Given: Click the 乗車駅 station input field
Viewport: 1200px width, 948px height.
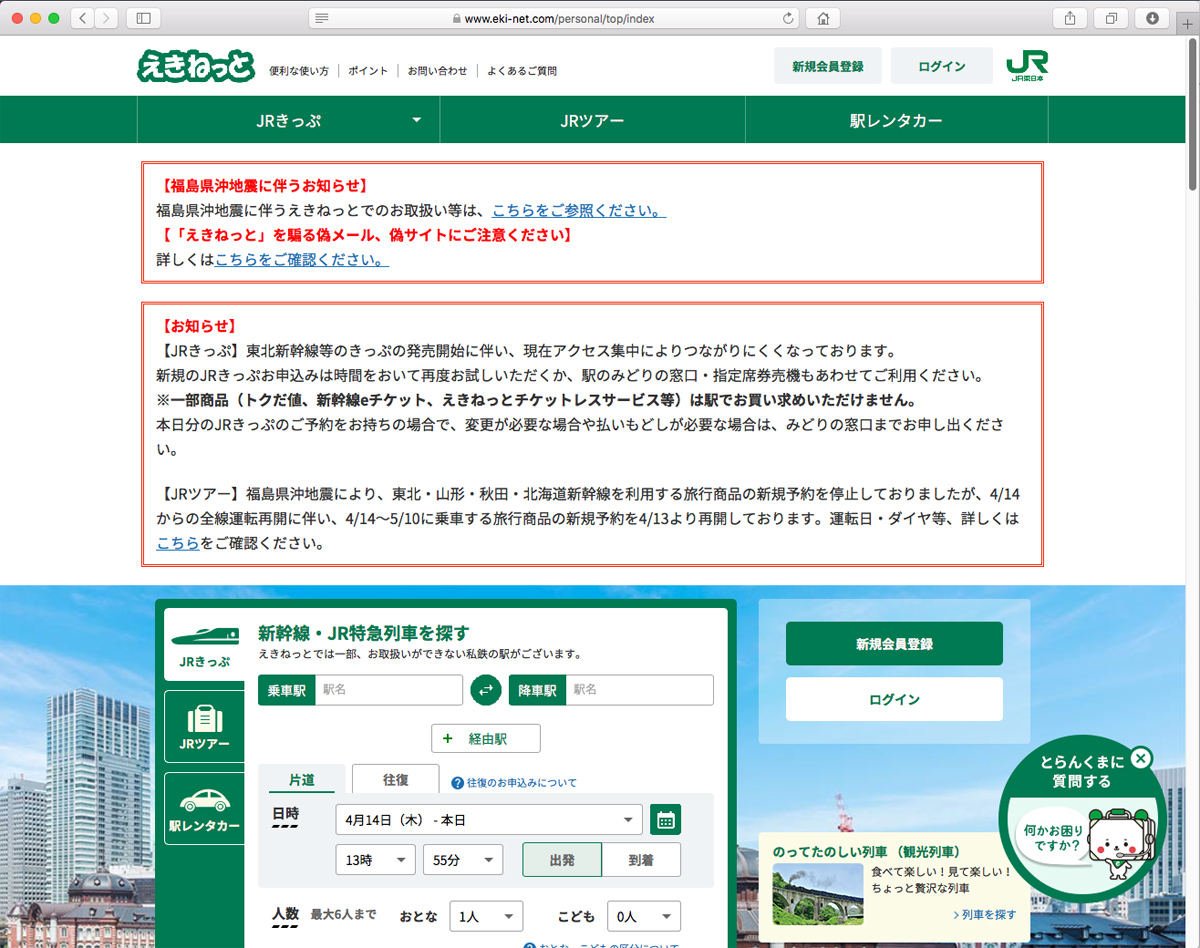Looking at the screenshot, I should (x=388, y=690).
